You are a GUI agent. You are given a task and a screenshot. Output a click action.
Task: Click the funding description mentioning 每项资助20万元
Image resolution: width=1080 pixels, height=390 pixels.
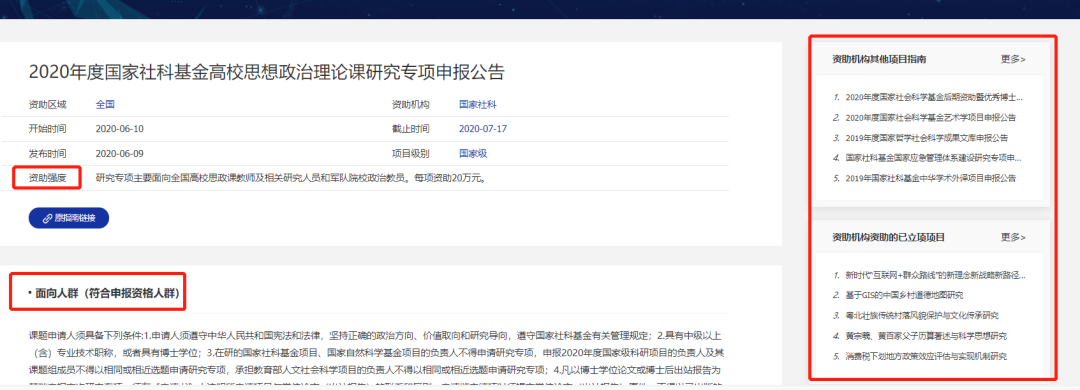click(x=292, y=178)
